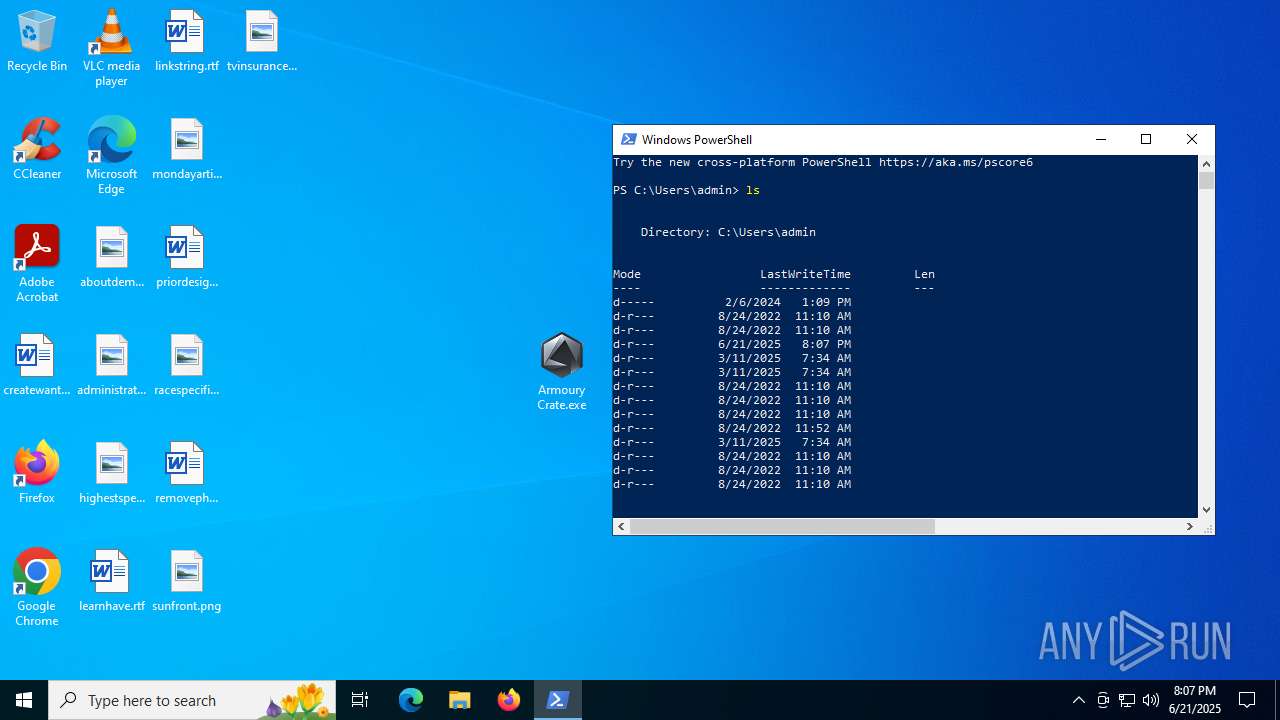Select the priordesig document icon
Viewport: 1280px width, 720px height.
tap(187, 258)
